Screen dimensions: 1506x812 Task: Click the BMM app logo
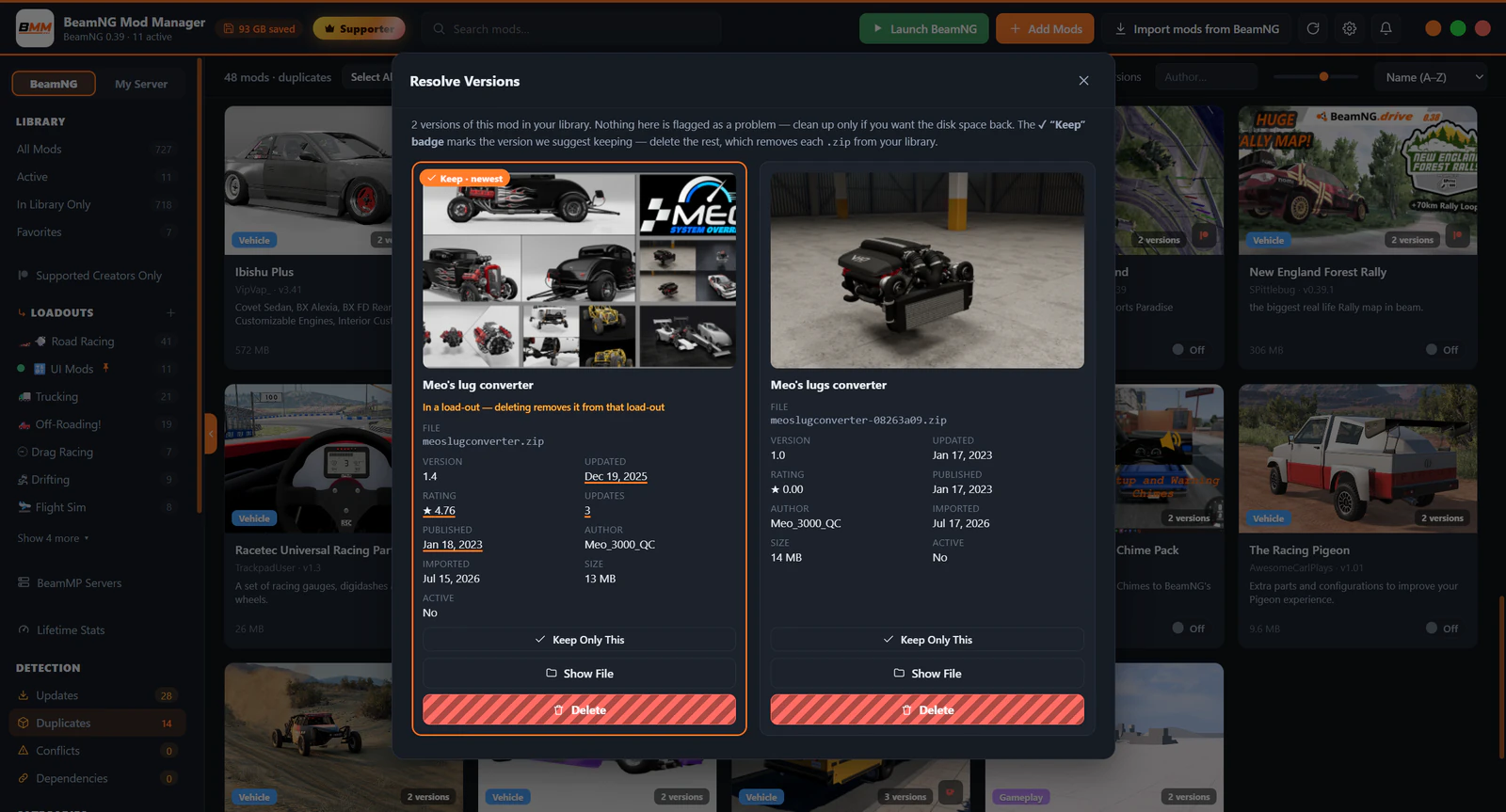pyautogui.click(x=35, y=28)
